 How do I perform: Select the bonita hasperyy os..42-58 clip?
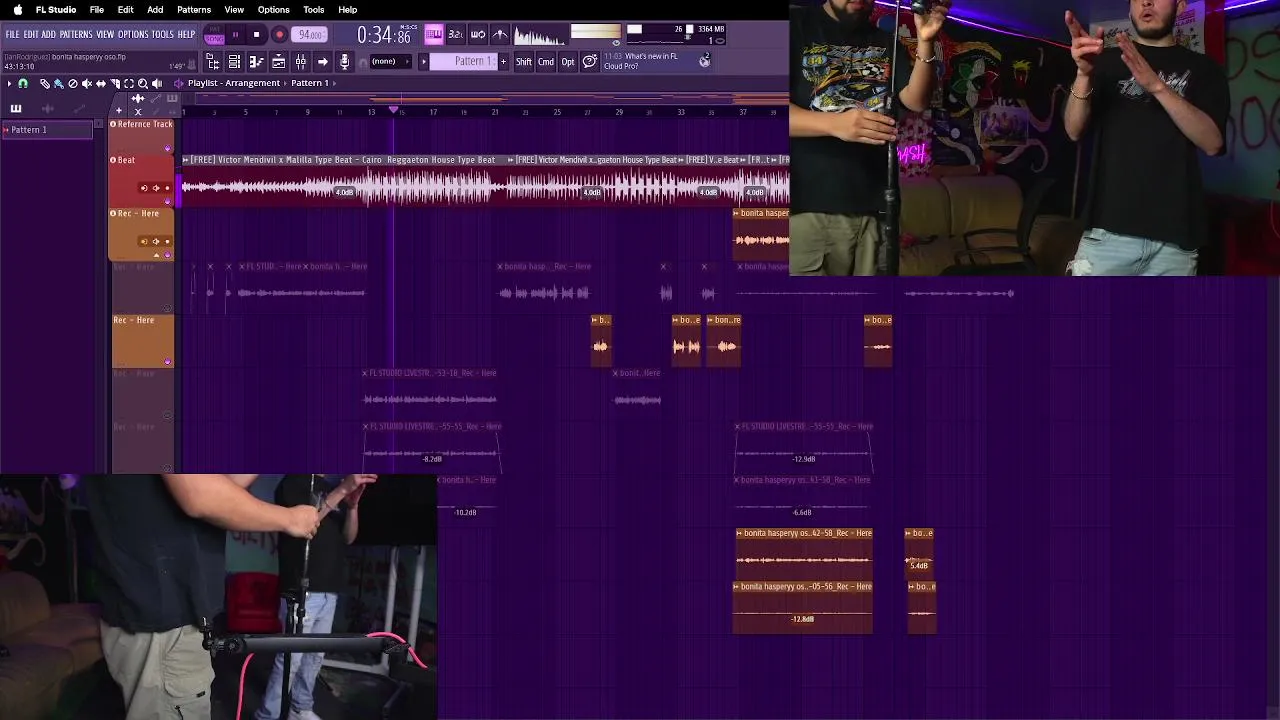point(804,553)
